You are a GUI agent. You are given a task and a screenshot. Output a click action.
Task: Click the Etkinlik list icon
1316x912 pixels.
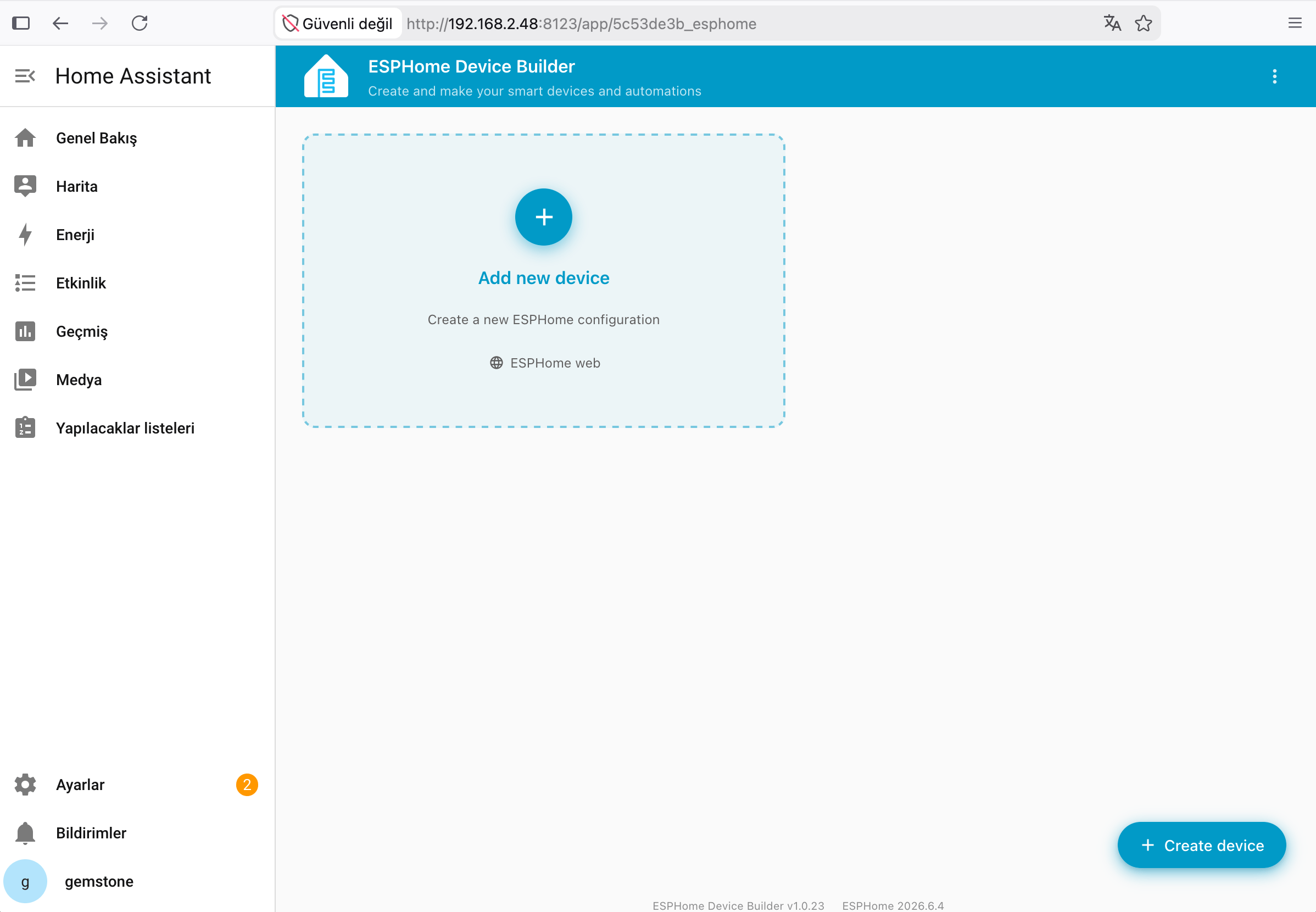(x=25, y=283)
